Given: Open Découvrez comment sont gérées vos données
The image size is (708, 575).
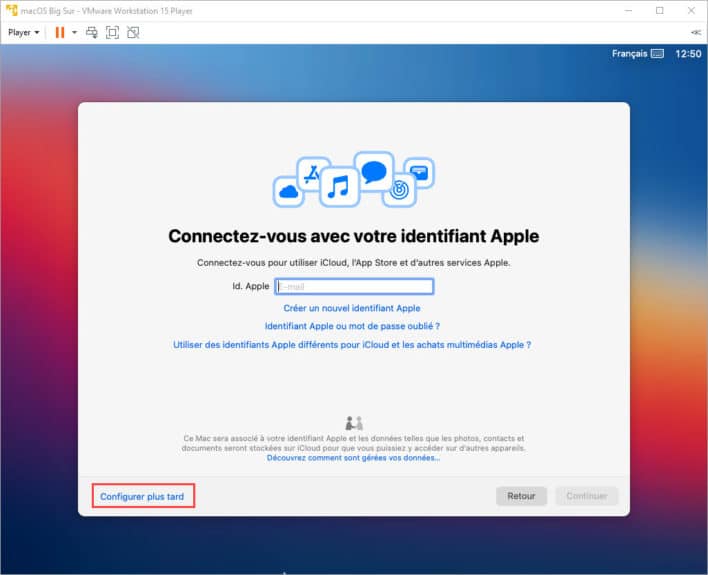Looking at the screenshot, I should tap(353, 458).
